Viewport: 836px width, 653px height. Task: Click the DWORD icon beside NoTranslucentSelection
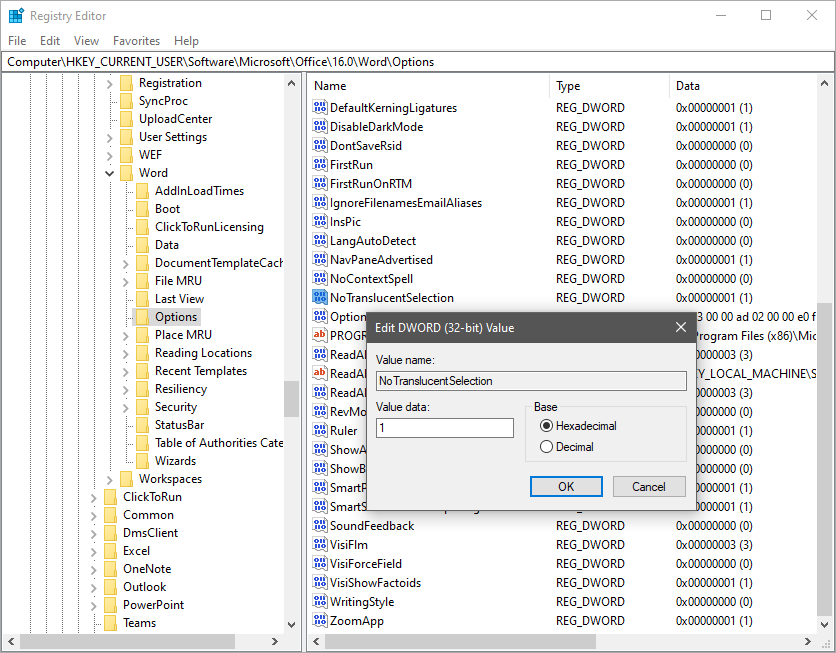[x=320, y=297]
